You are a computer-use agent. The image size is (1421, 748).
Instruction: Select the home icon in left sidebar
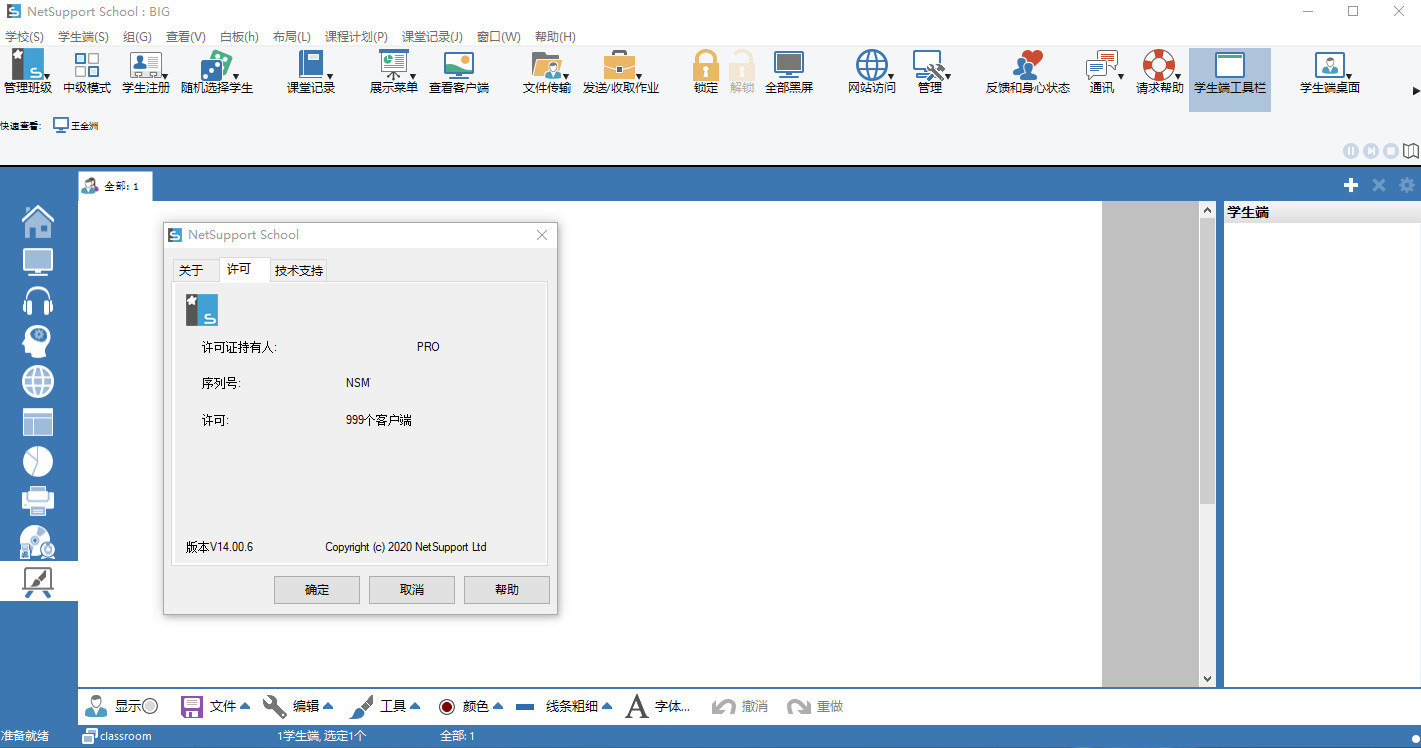click(38, 221)
